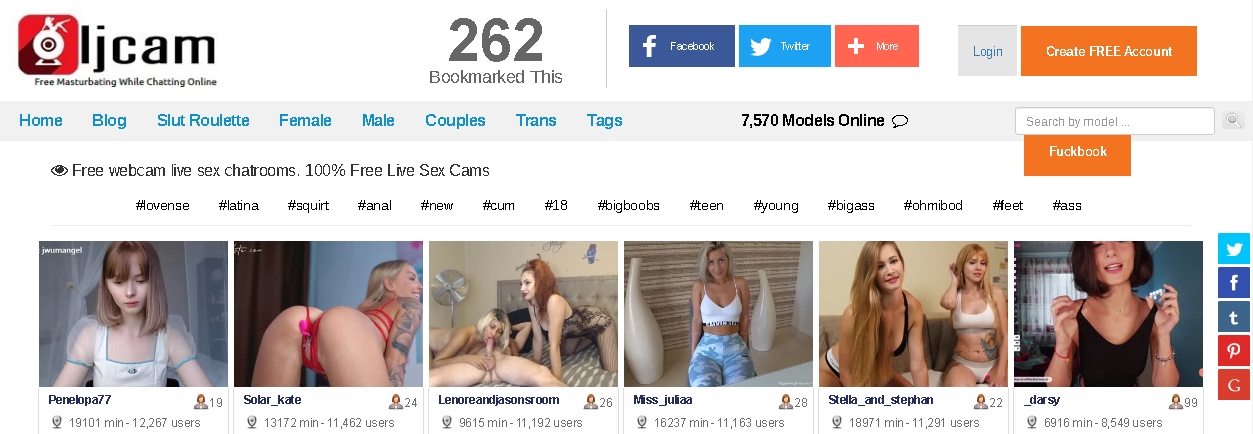Click the Login button
Screen dimensions: 1253x434
click(x=987, y=51)
